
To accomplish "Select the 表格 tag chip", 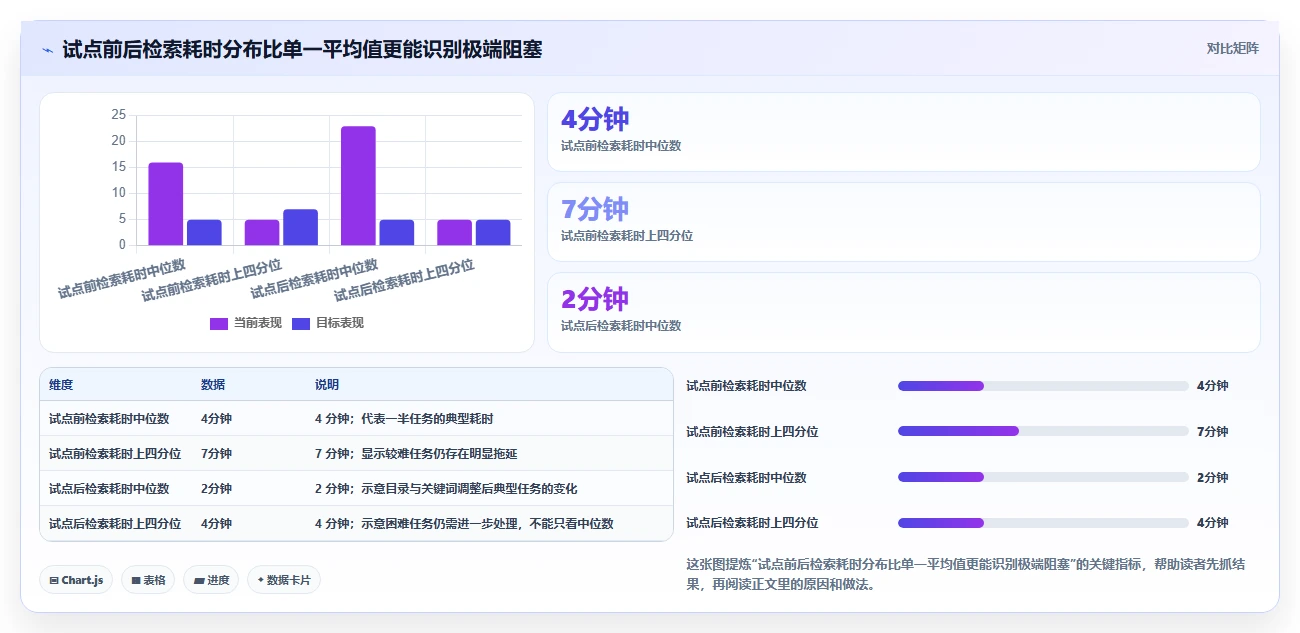I will [x=148, y=580].
